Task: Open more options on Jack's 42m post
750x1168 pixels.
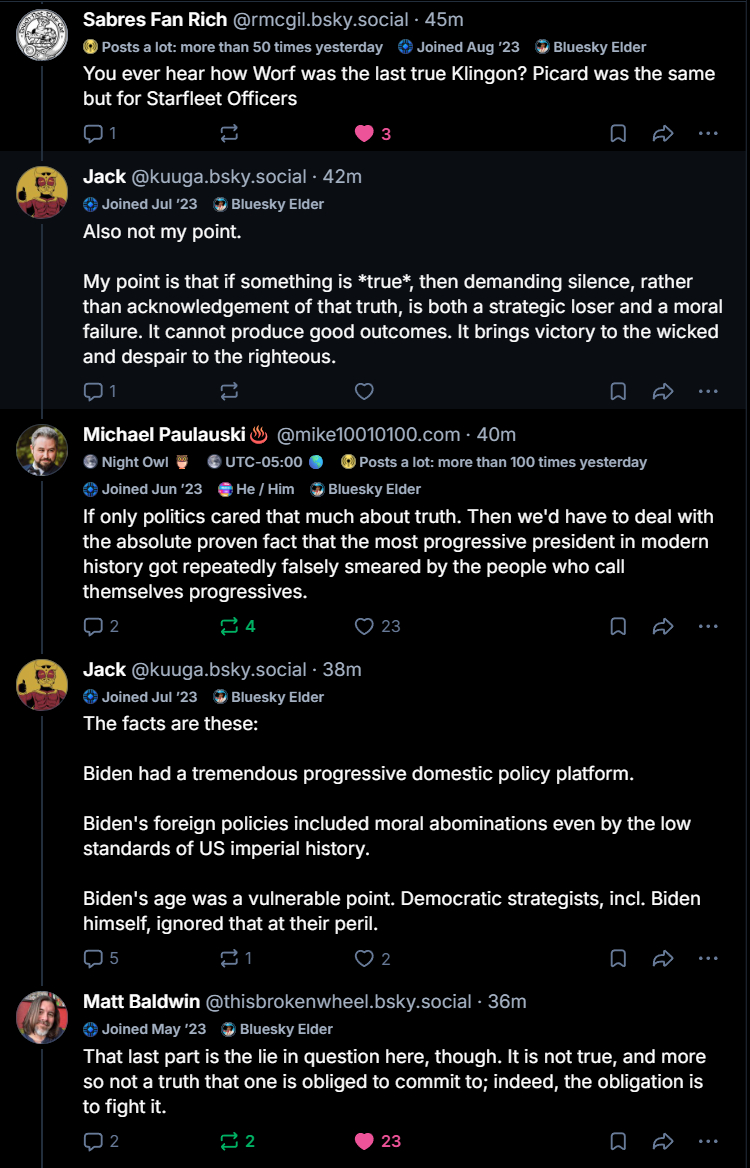Action: 708,391
